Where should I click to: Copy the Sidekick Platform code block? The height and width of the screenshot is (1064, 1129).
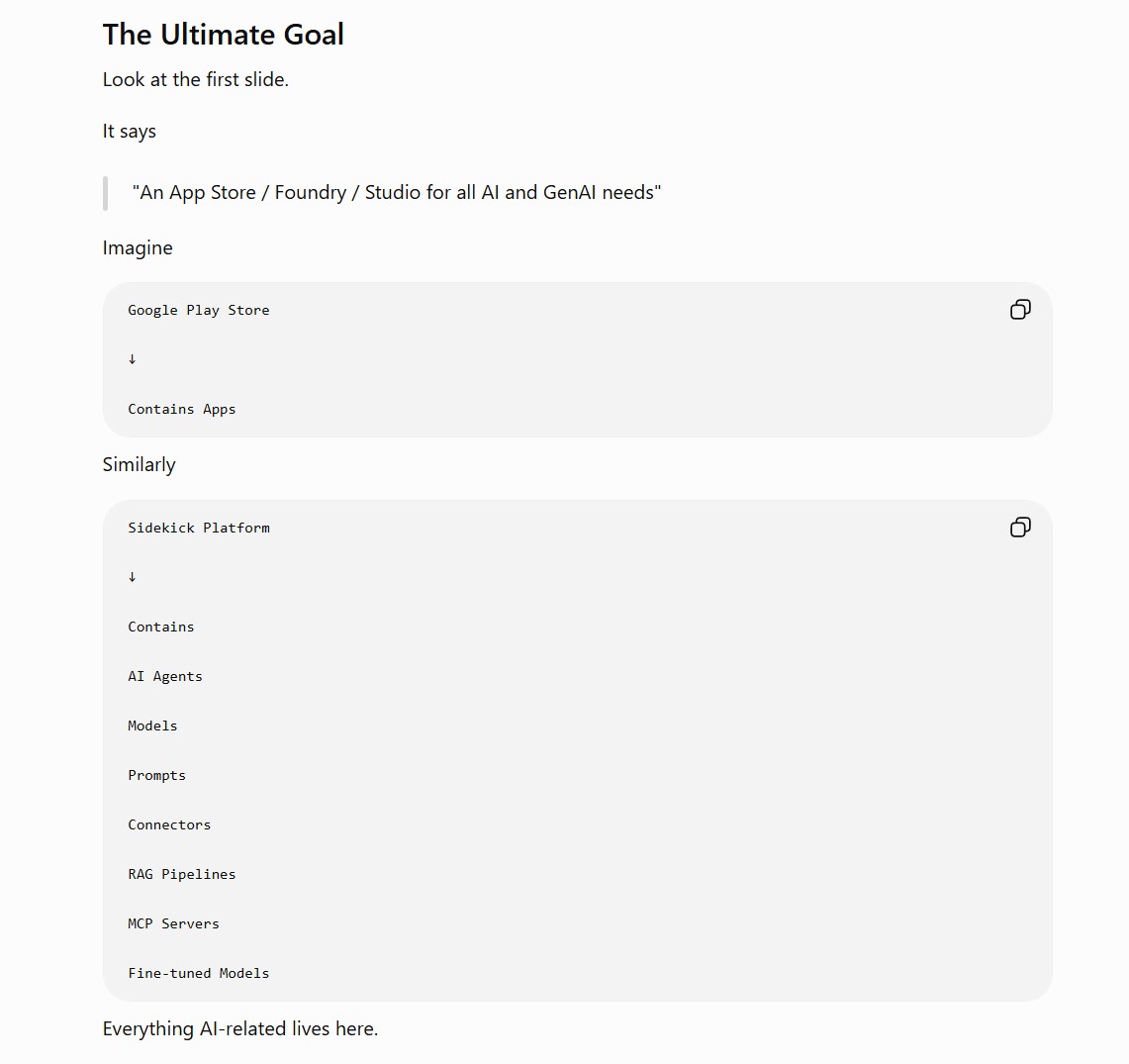pyautogui.click(x=1020, y=528)
